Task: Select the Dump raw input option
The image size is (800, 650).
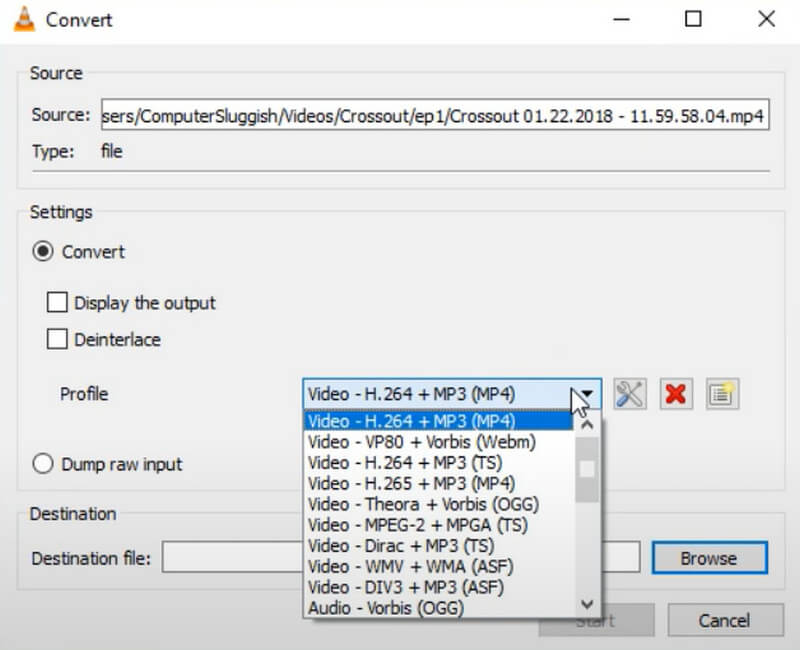Action: point(43,464)
